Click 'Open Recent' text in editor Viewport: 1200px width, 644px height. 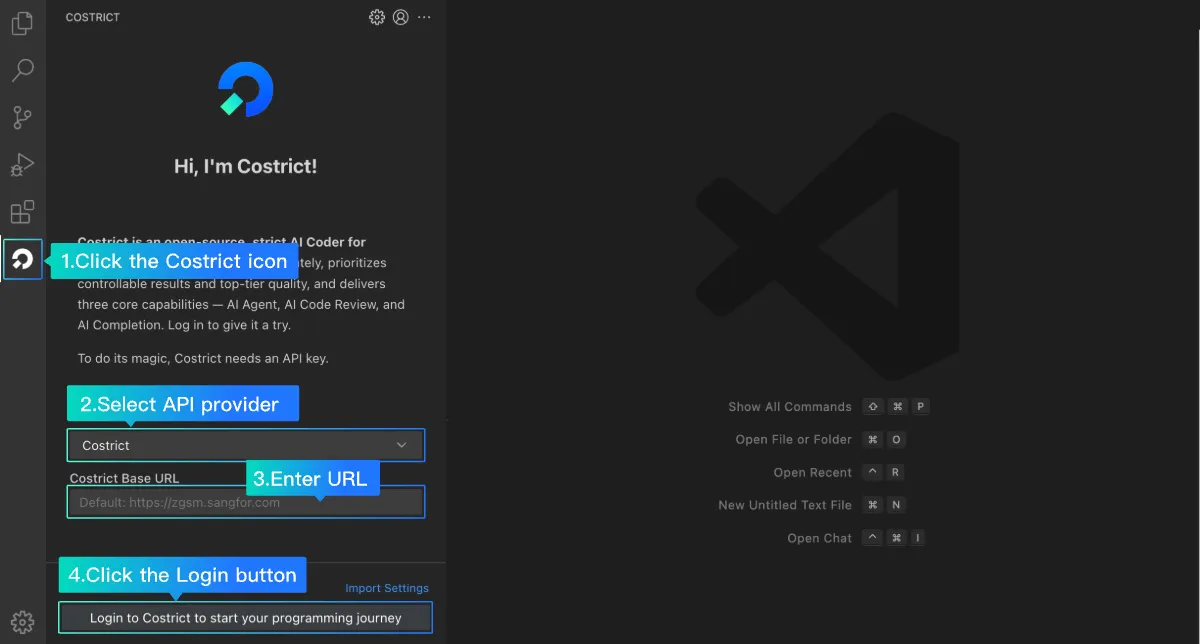point(813,473)
